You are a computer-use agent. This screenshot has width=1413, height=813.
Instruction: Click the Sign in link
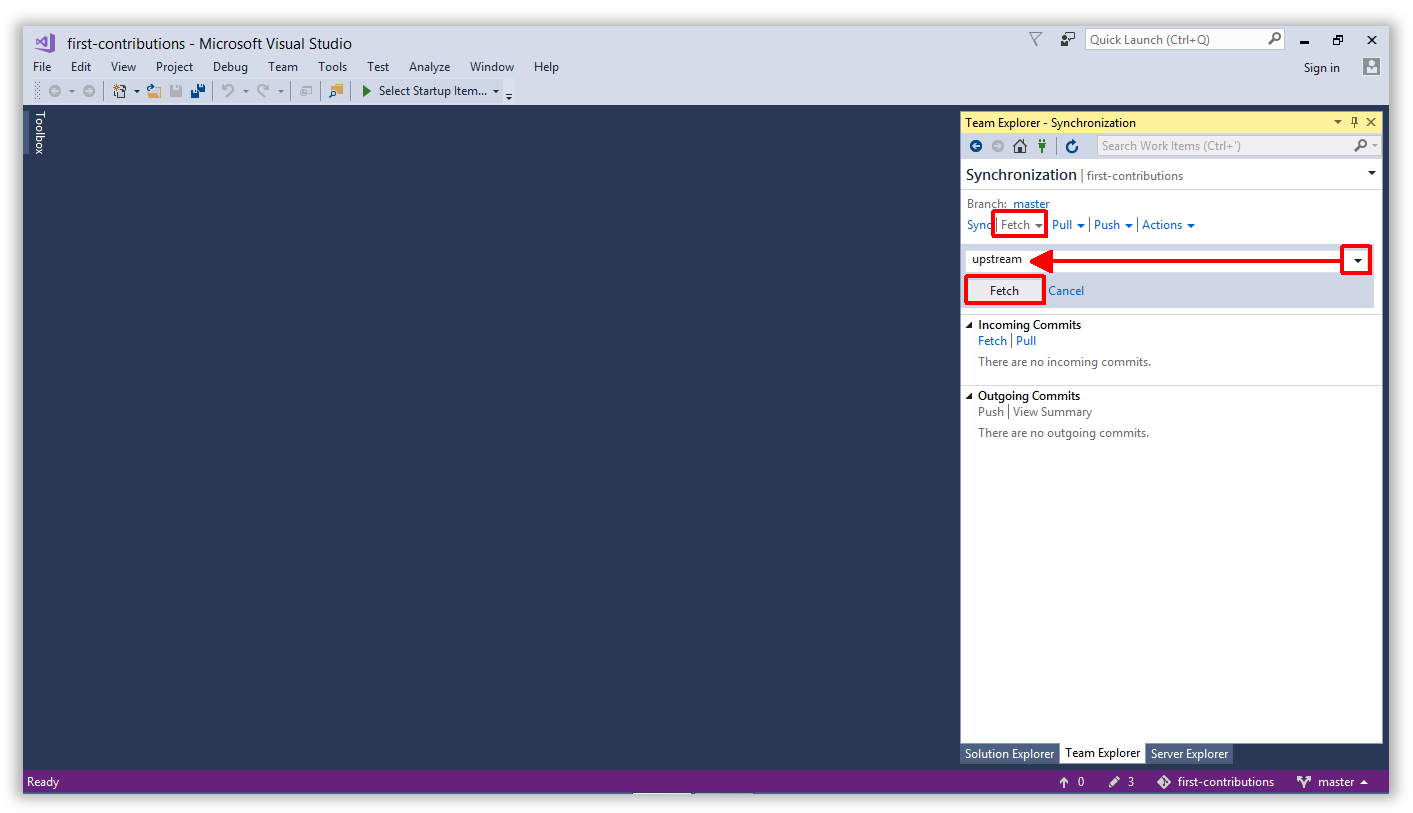[x=1322, y=68]
